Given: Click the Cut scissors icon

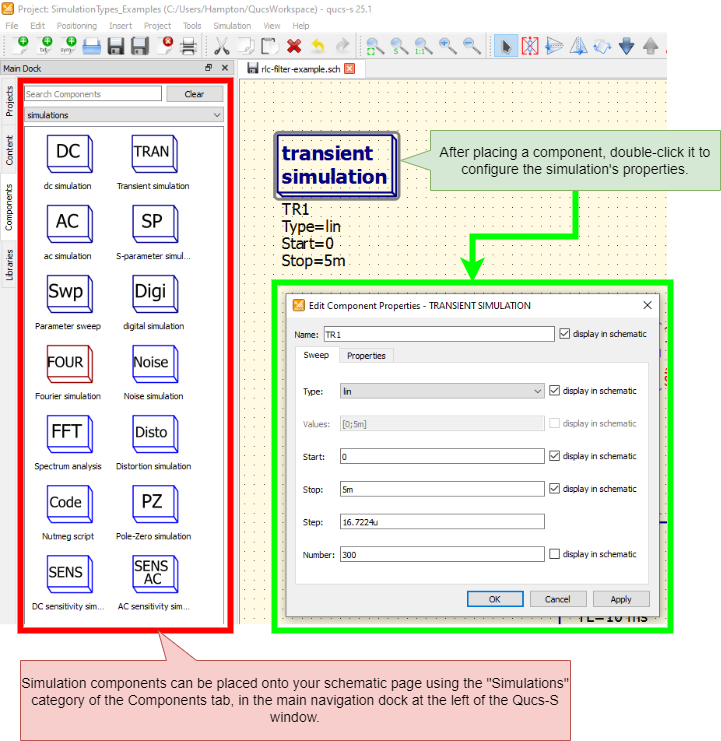Looking at the screenshot, I should (x=221, y=46).
